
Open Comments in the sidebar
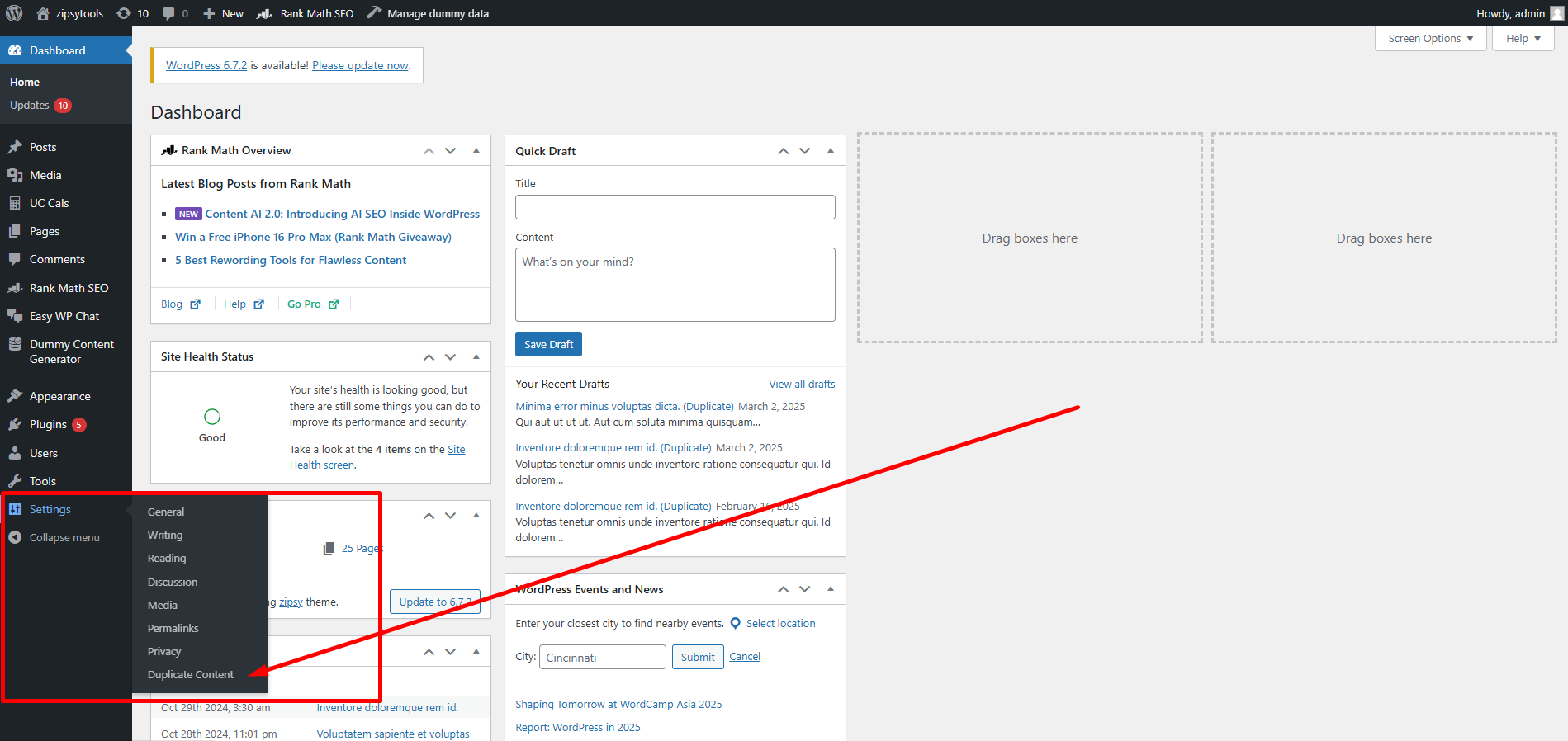click(57, 259)
